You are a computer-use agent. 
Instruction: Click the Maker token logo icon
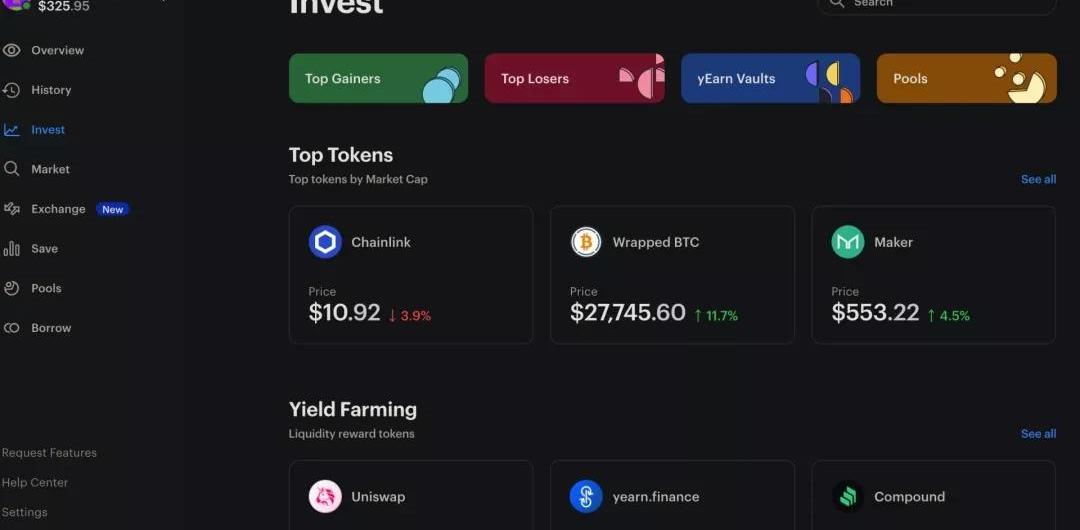pos(847,242)
